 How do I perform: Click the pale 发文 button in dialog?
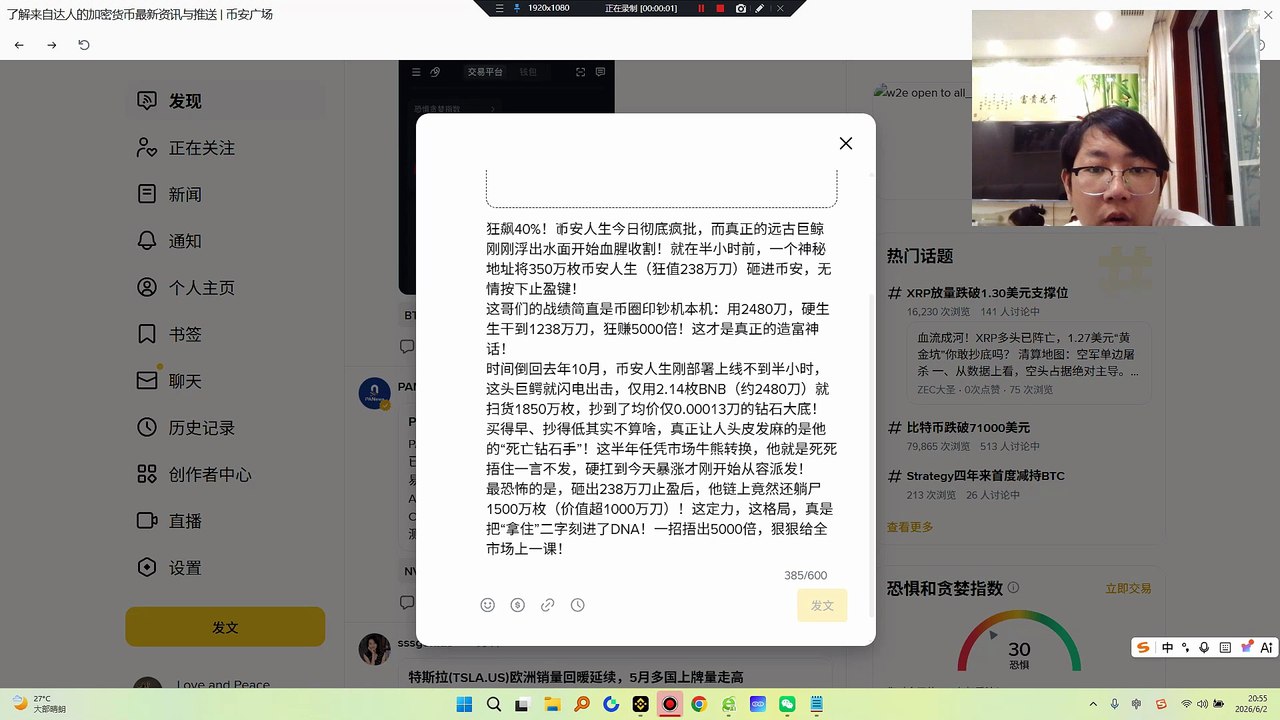(x=822, y=605)
